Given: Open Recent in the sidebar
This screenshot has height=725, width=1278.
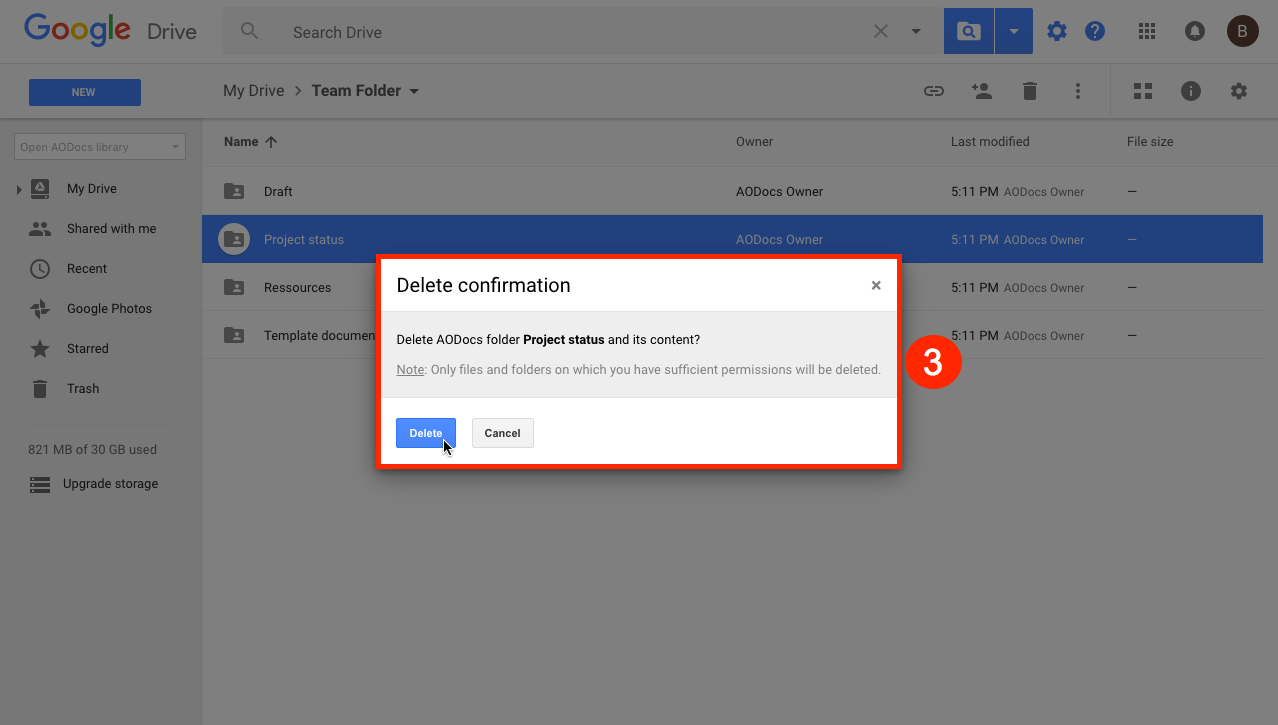Looking at the screenshot, I should pos(87,269).
